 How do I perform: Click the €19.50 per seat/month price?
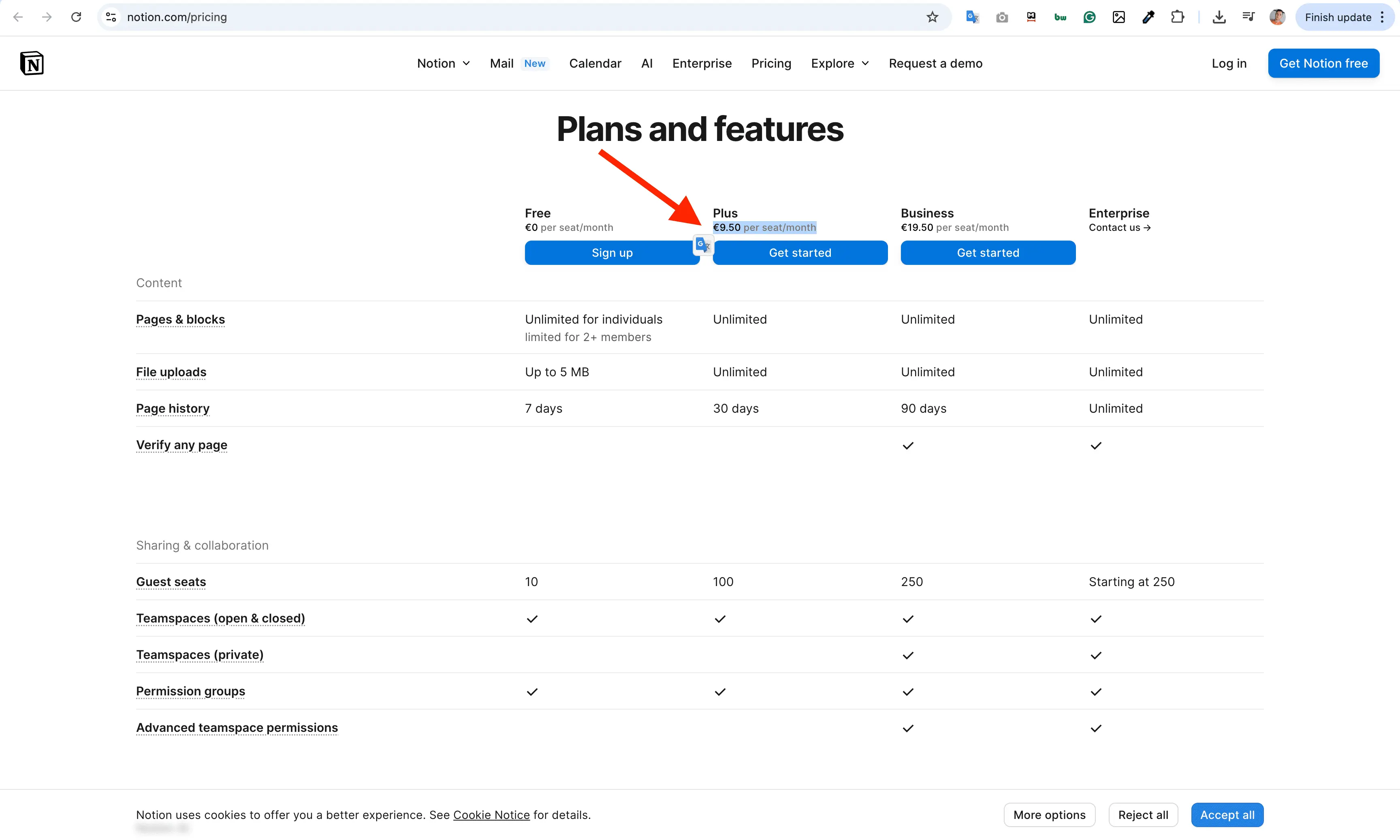(954, 228)
